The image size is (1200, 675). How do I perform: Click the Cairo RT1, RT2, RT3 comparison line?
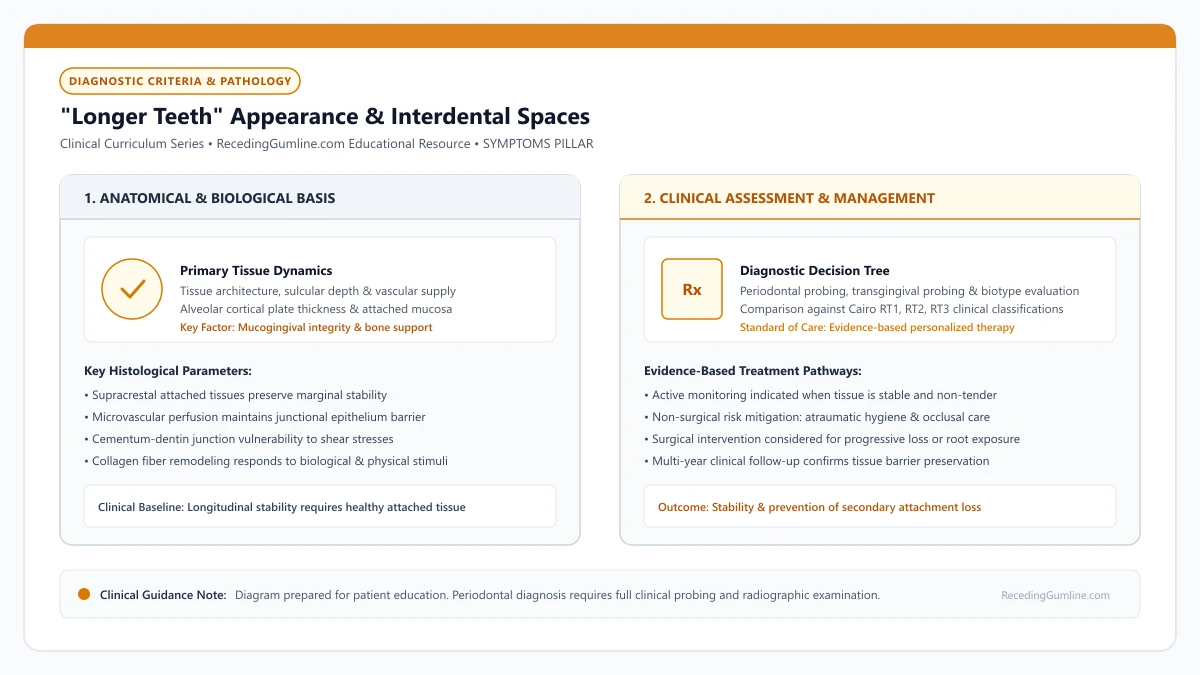902,309
